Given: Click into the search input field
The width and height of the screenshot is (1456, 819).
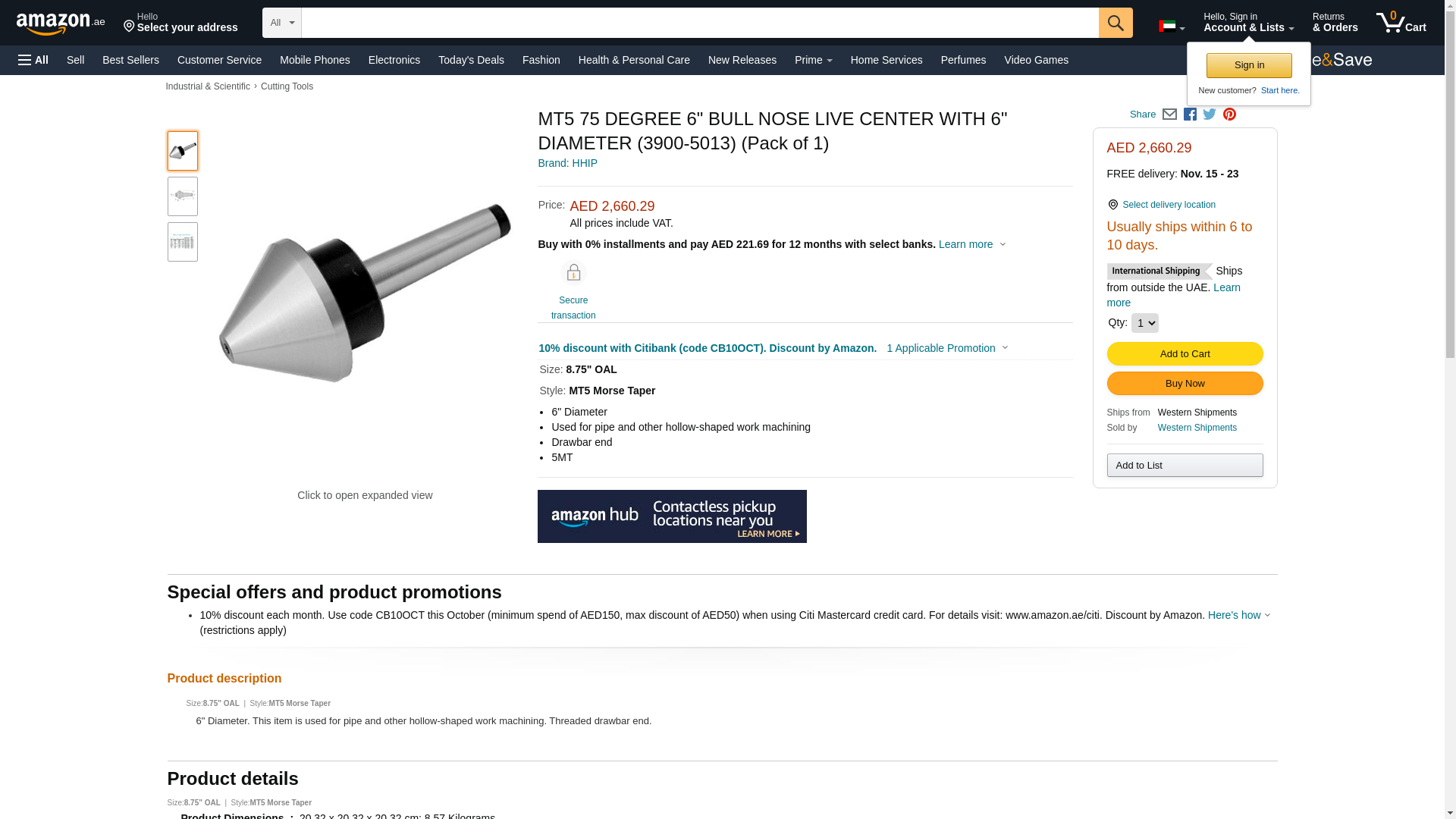Looking at the screenshot, I should click(700, 23).
